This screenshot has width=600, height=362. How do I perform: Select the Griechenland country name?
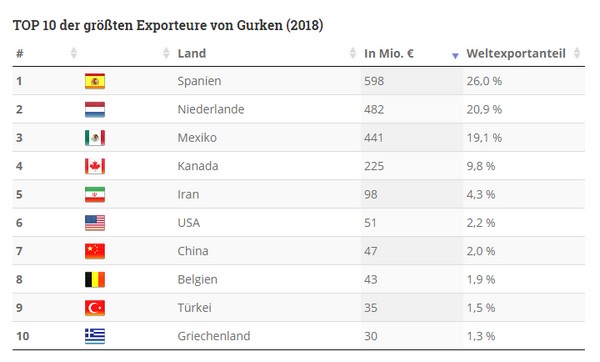[x=214, y=336]
